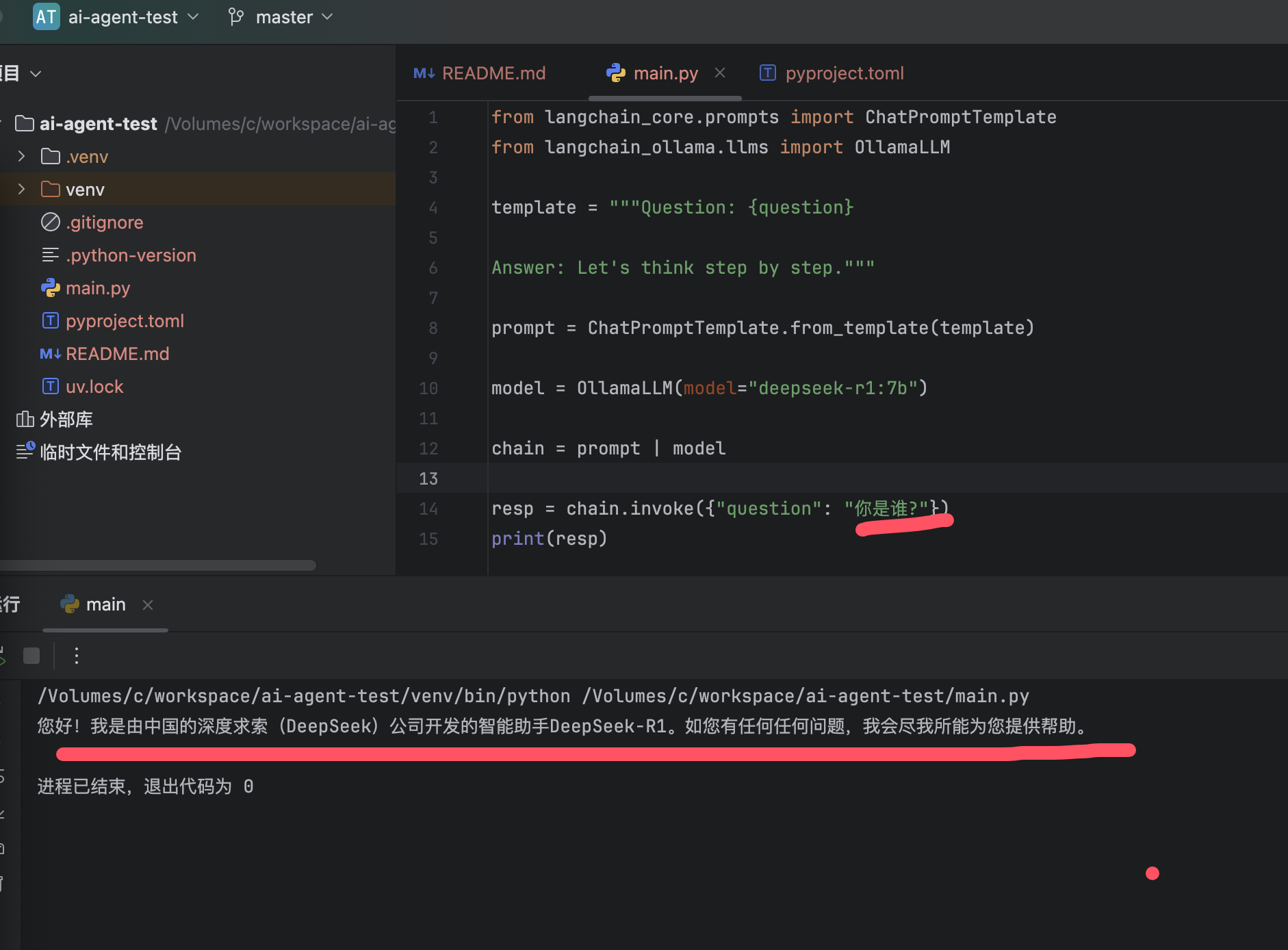Click the Python icon on main.py in tree

[51, 288]
